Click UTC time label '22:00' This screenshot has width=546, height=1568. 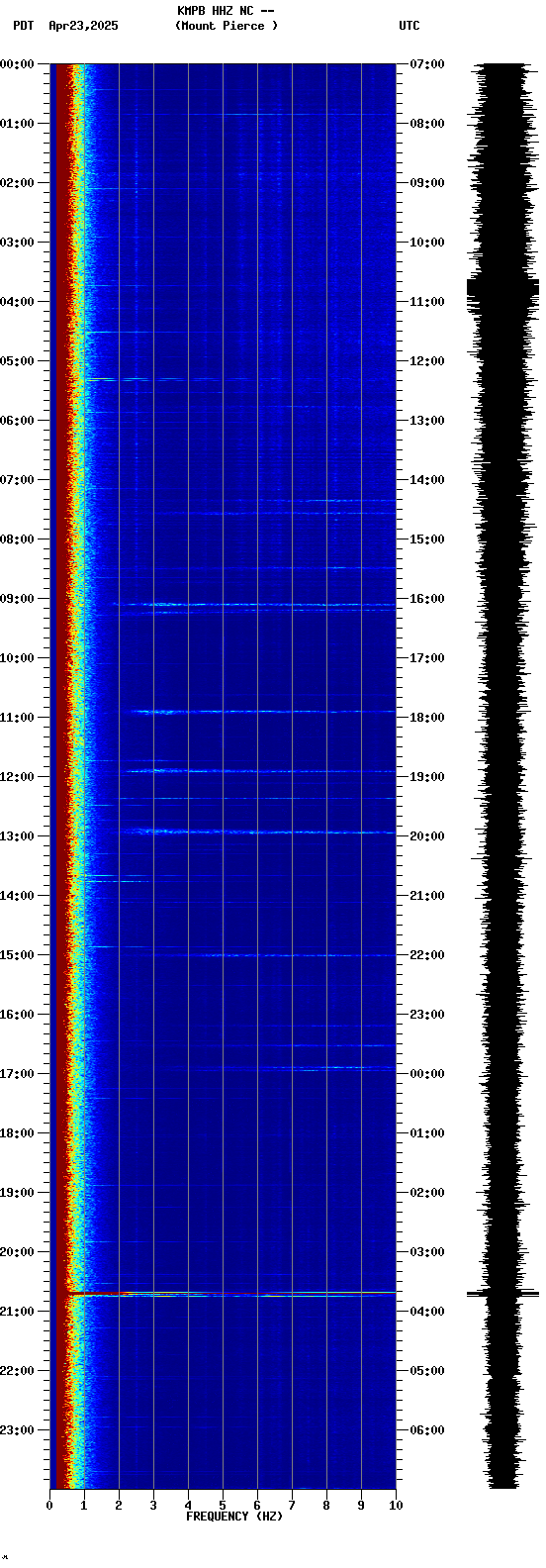427,955
